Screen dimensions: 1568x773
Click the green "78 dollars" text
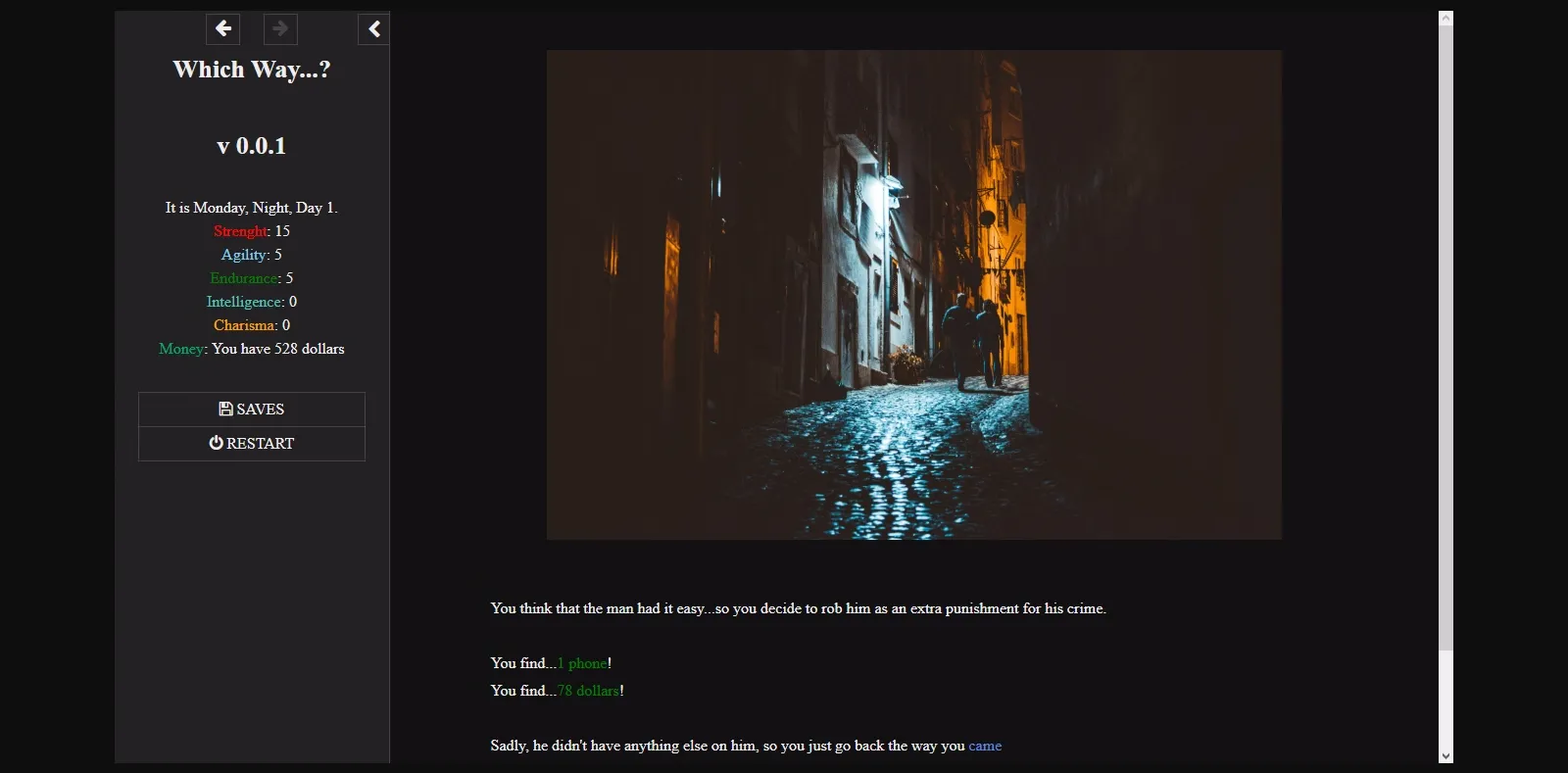click(588, 691)
